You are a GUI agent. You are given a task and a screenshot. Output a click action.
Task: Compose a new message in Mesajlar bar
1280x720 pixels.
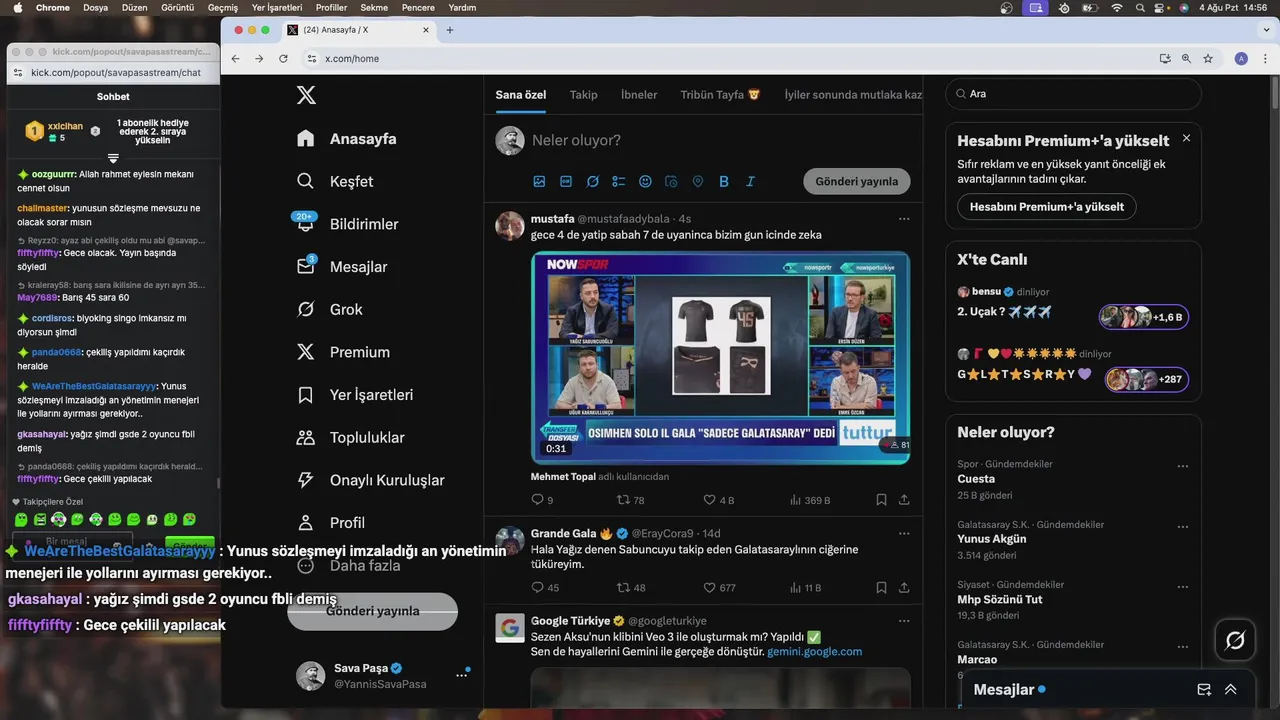pos(1204,690)
